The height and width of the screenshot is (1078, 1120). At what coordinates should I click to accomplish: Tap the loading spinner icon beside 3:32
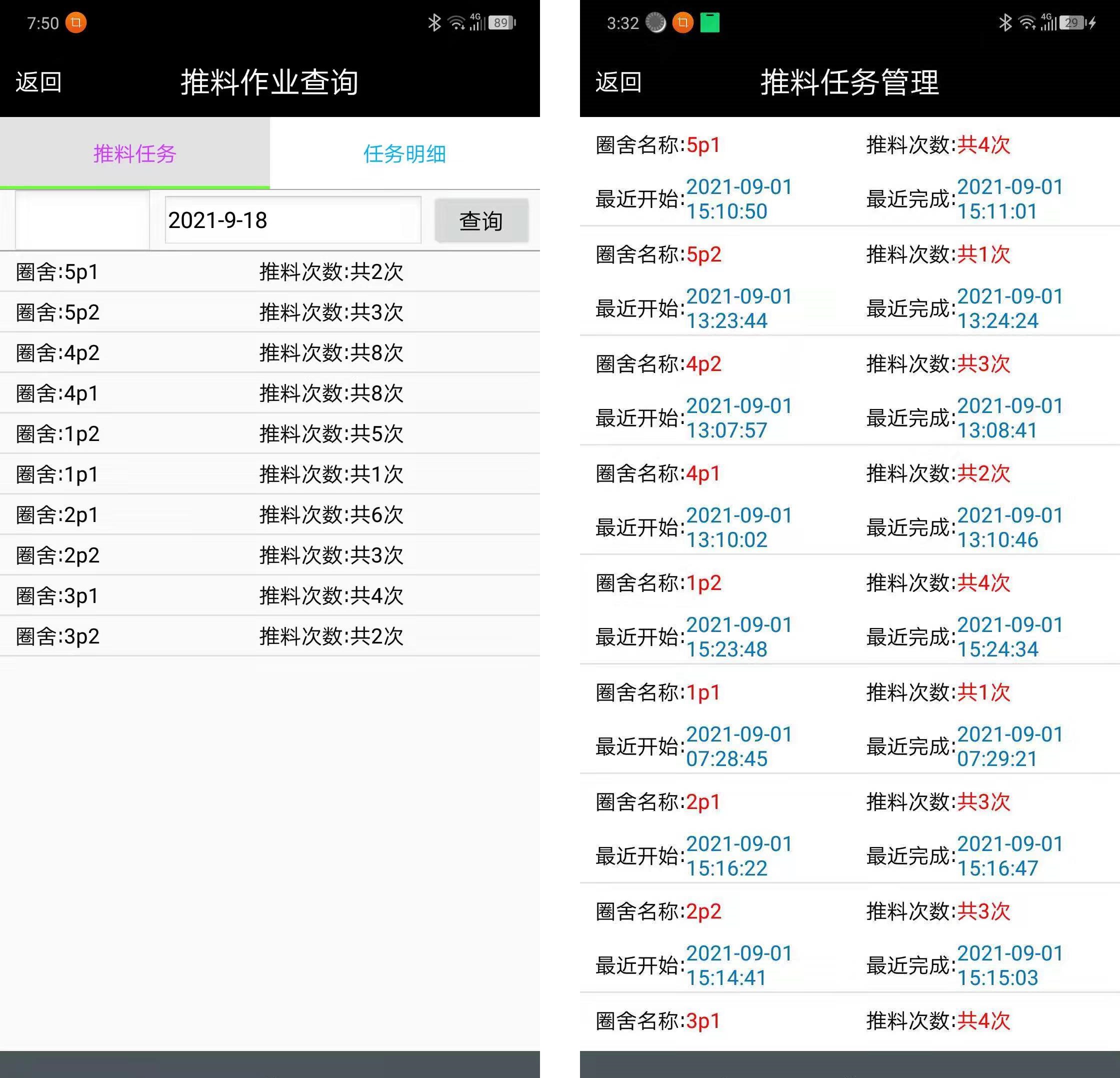point(655,23)
